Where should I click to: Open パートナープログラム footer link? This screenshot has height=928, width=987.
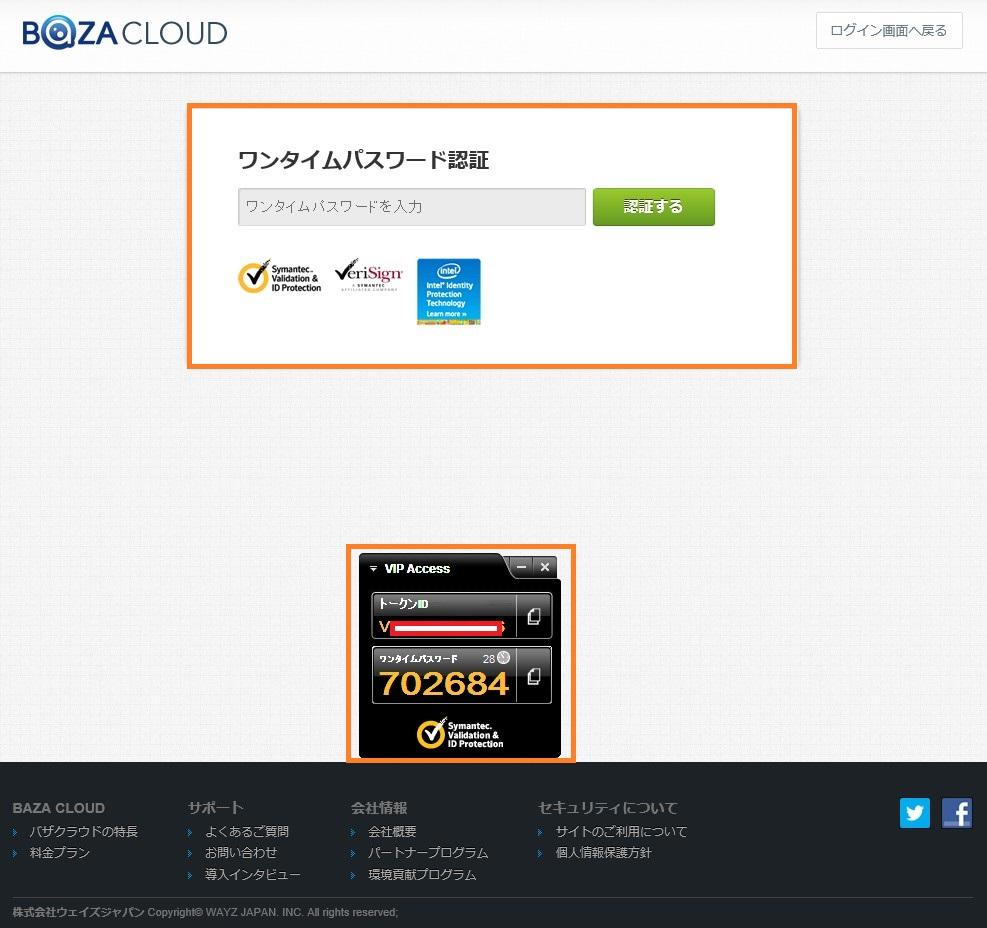point(428,852)
